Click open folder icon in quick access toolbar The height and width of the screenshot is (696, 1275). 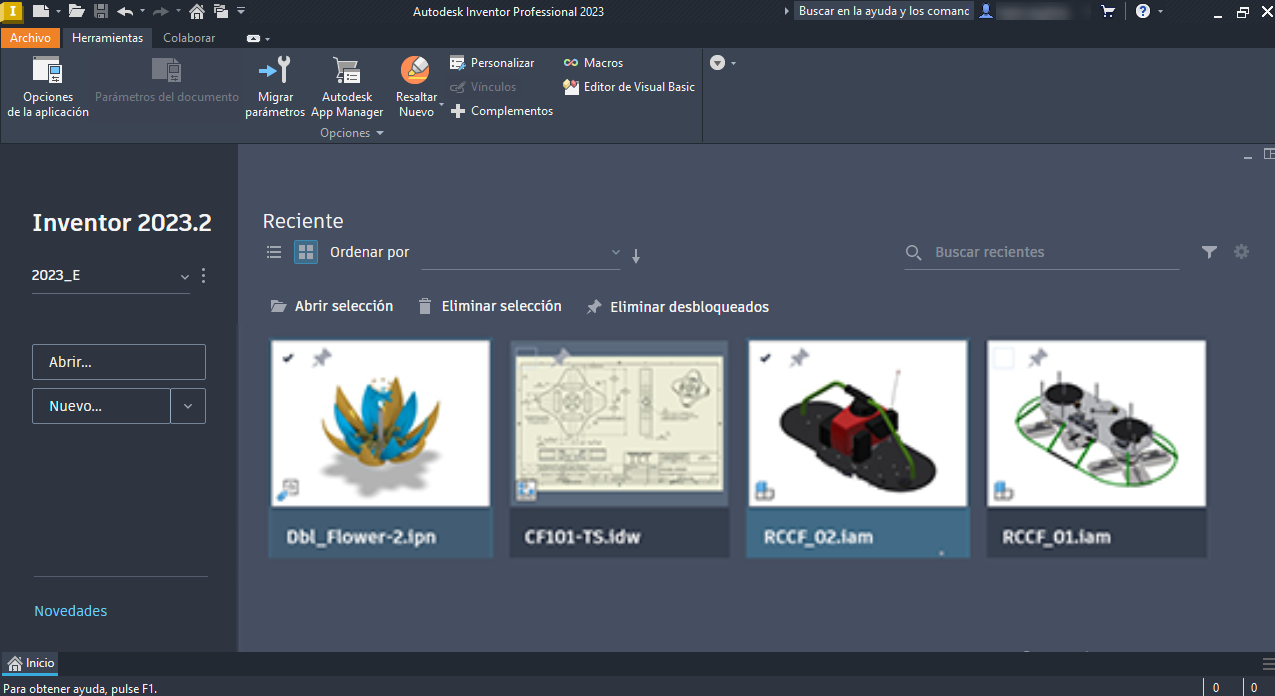[76, 11]
